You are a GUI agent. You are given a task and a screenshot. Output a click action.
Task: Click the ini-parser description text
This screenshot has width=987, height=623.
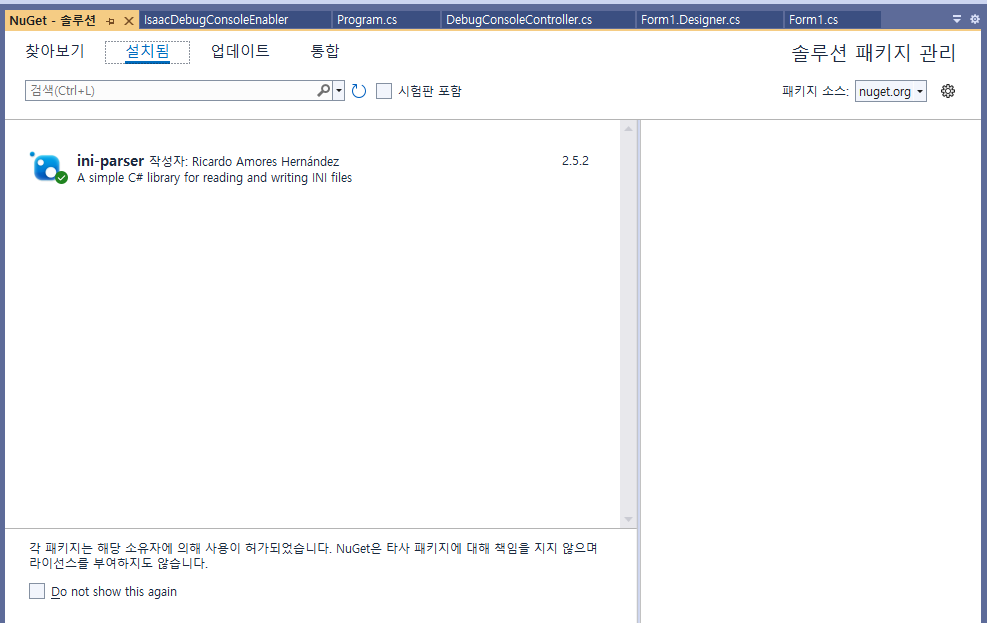point(215,178)
